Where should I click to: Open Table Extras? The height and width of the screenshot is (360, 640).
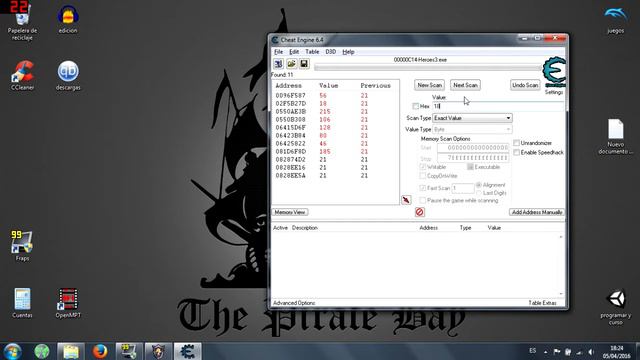click(x=542, y=303)
